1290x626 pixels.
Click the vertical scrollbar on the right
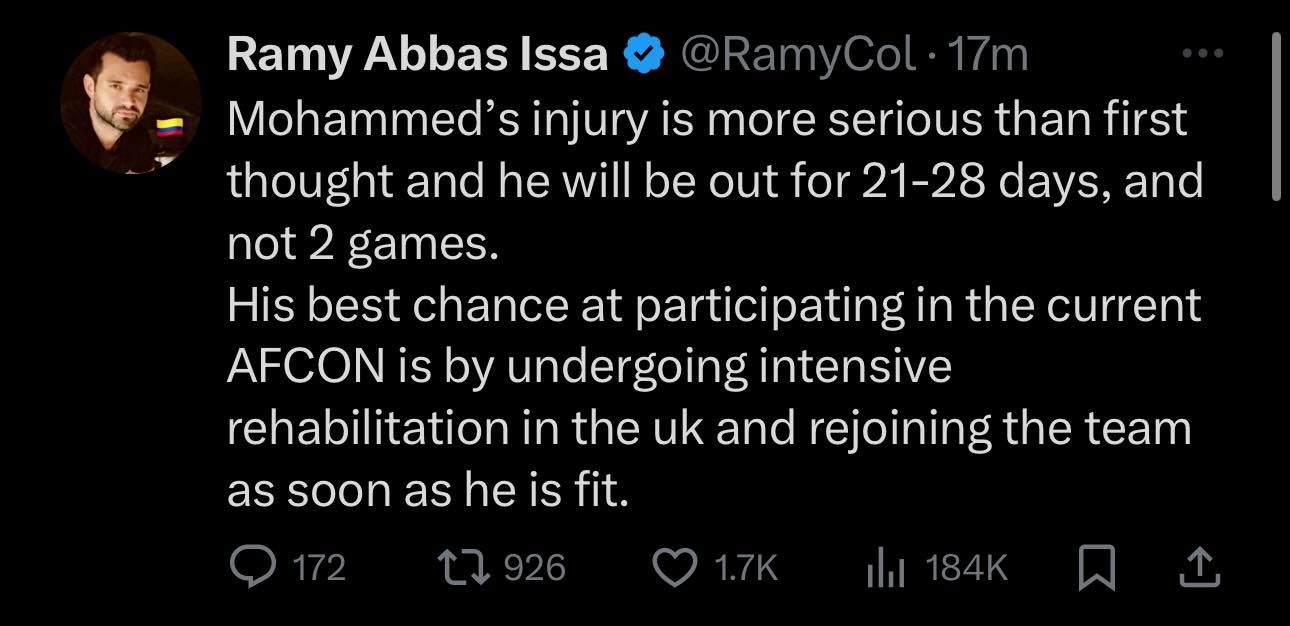(x=1276, y=116)
